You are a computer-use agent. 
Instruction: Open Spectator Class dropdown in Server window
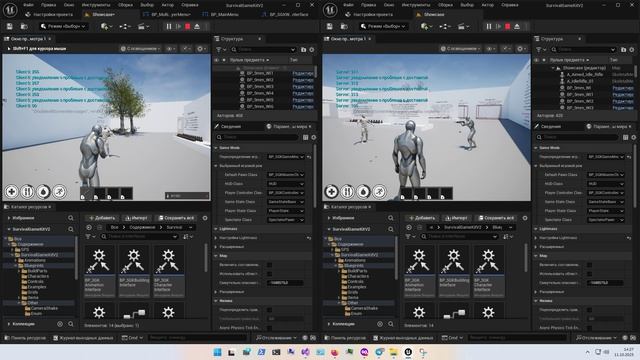606,220
